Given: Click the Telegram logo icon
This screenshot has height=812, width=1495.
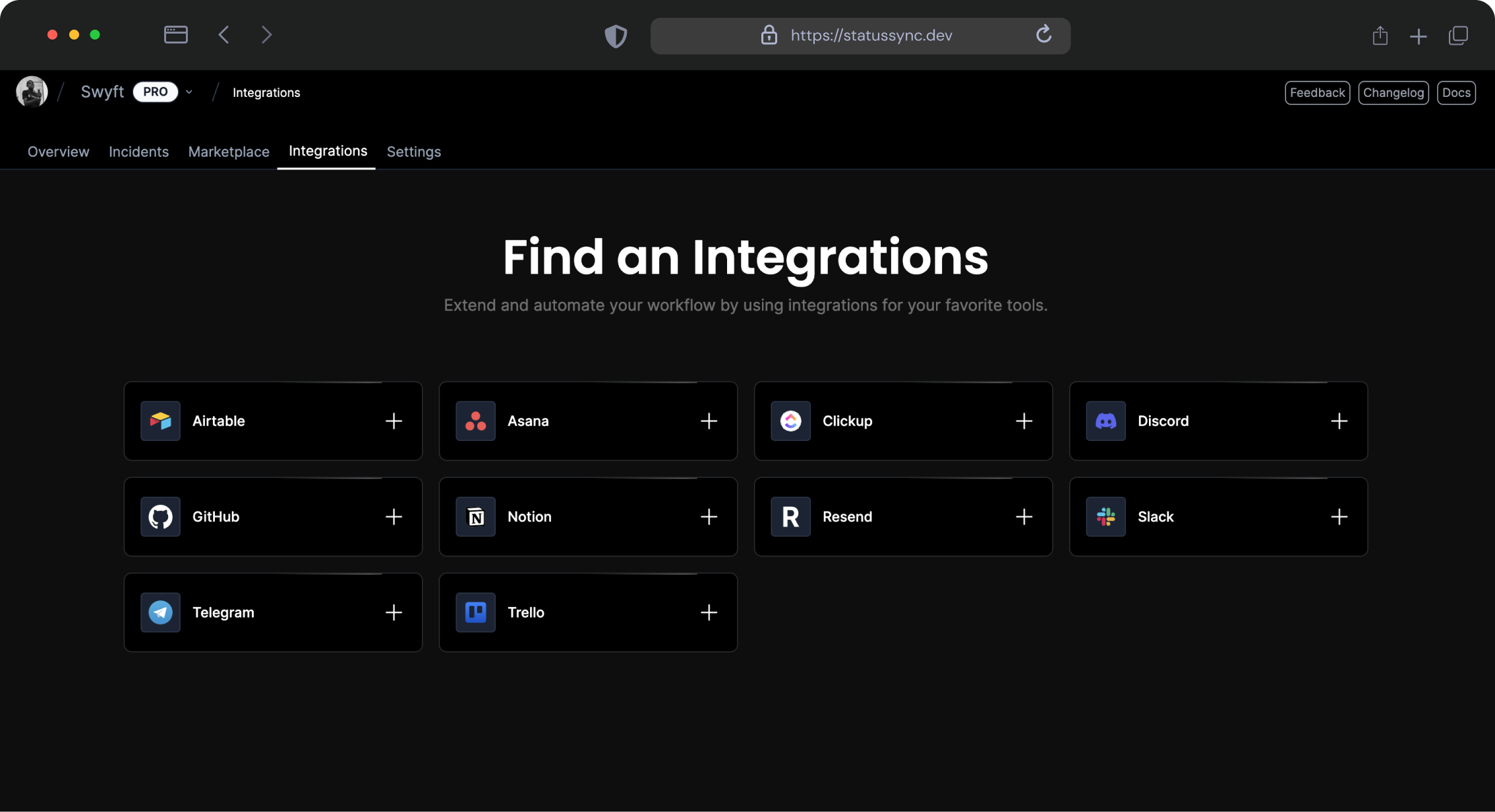Looking at the screenshot, I should [x=160, y=612].
